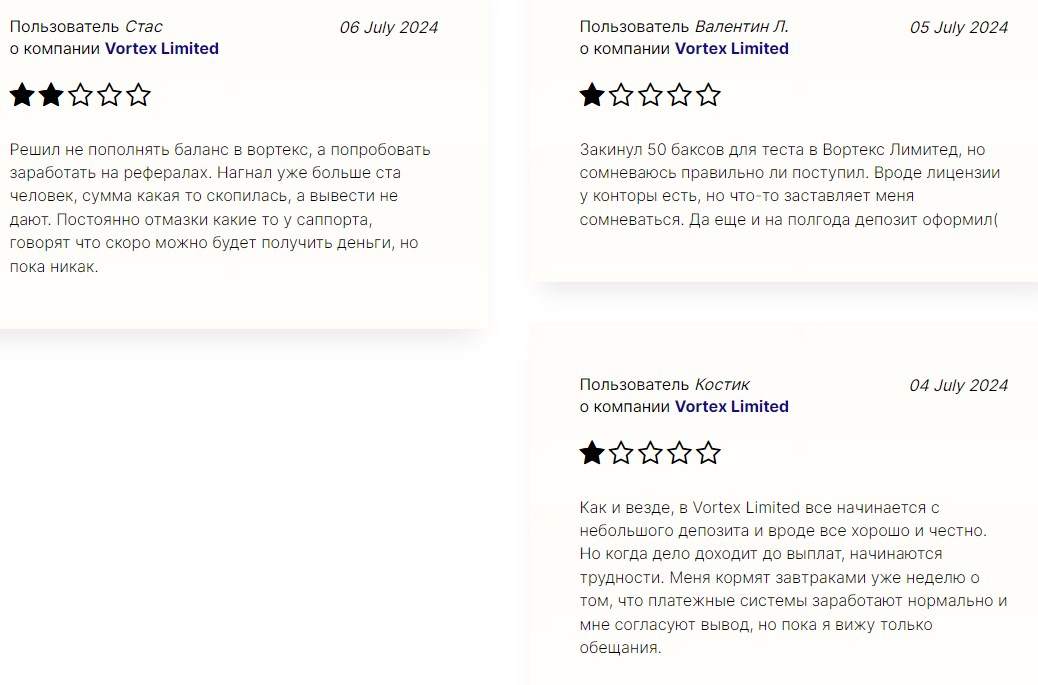Click the username Валентин Л.
The image size is (1038, 685).
pos(742,27)
